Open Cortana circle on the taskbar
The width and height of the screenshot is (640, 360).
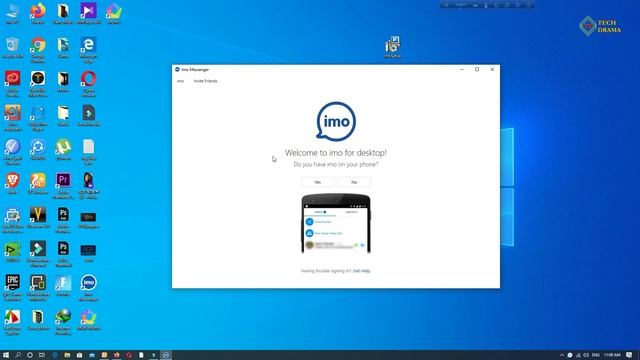pyautogui.click(x=30, y=355)
